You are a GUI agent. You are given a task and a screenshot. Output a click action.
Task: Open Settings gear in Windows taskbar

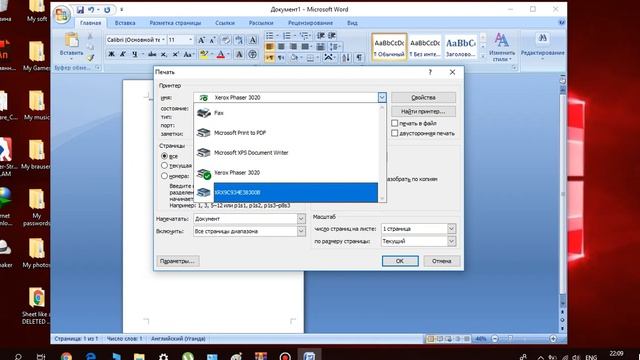click(x=163, y=356)
